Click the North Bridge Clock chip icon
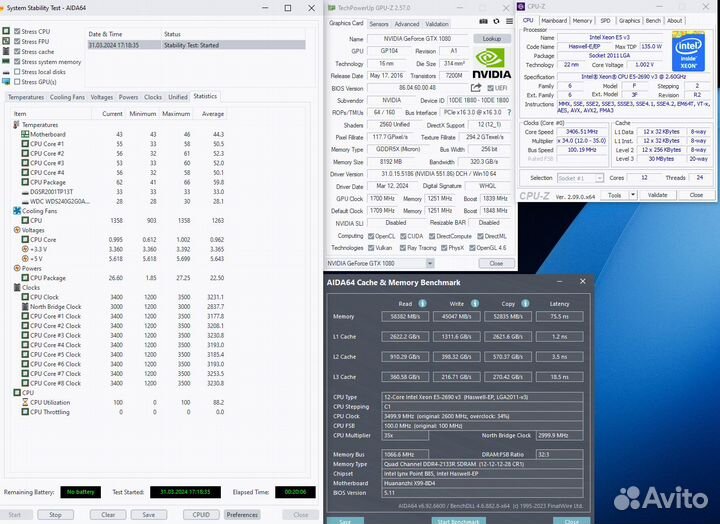 point(25,306)
